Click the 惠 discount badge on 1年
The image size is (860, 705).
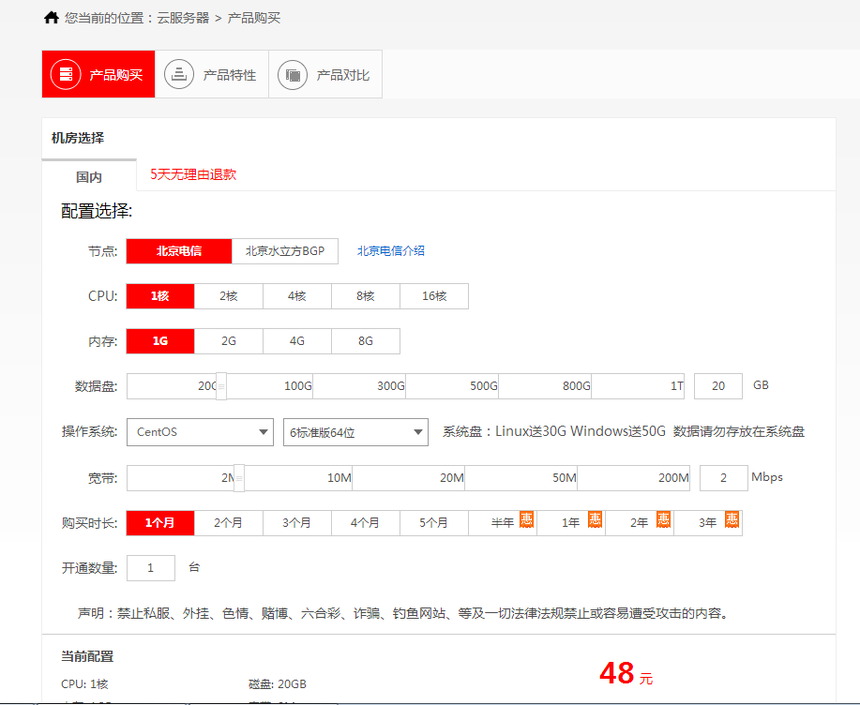[595, 519]
